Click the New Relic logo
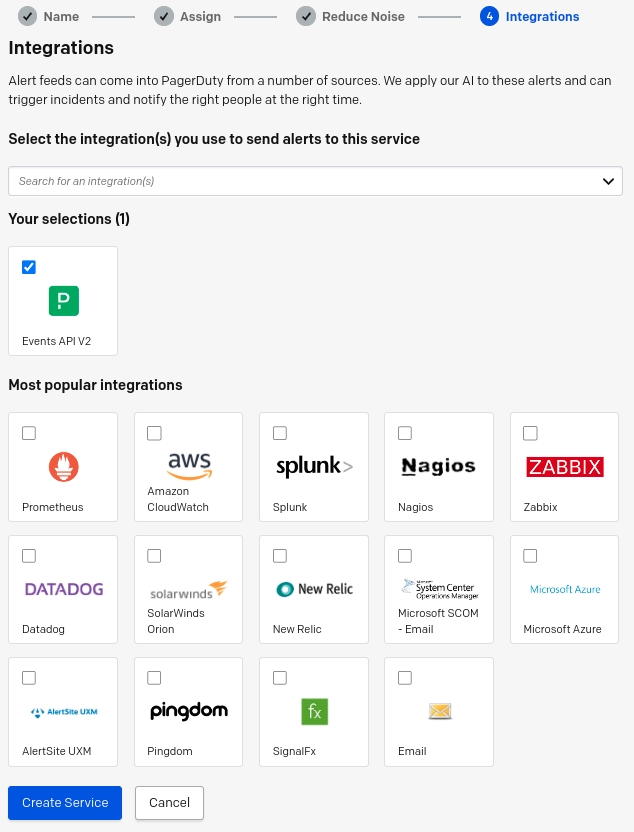This screenshot has width=634, height=832. tap(314, 589)
